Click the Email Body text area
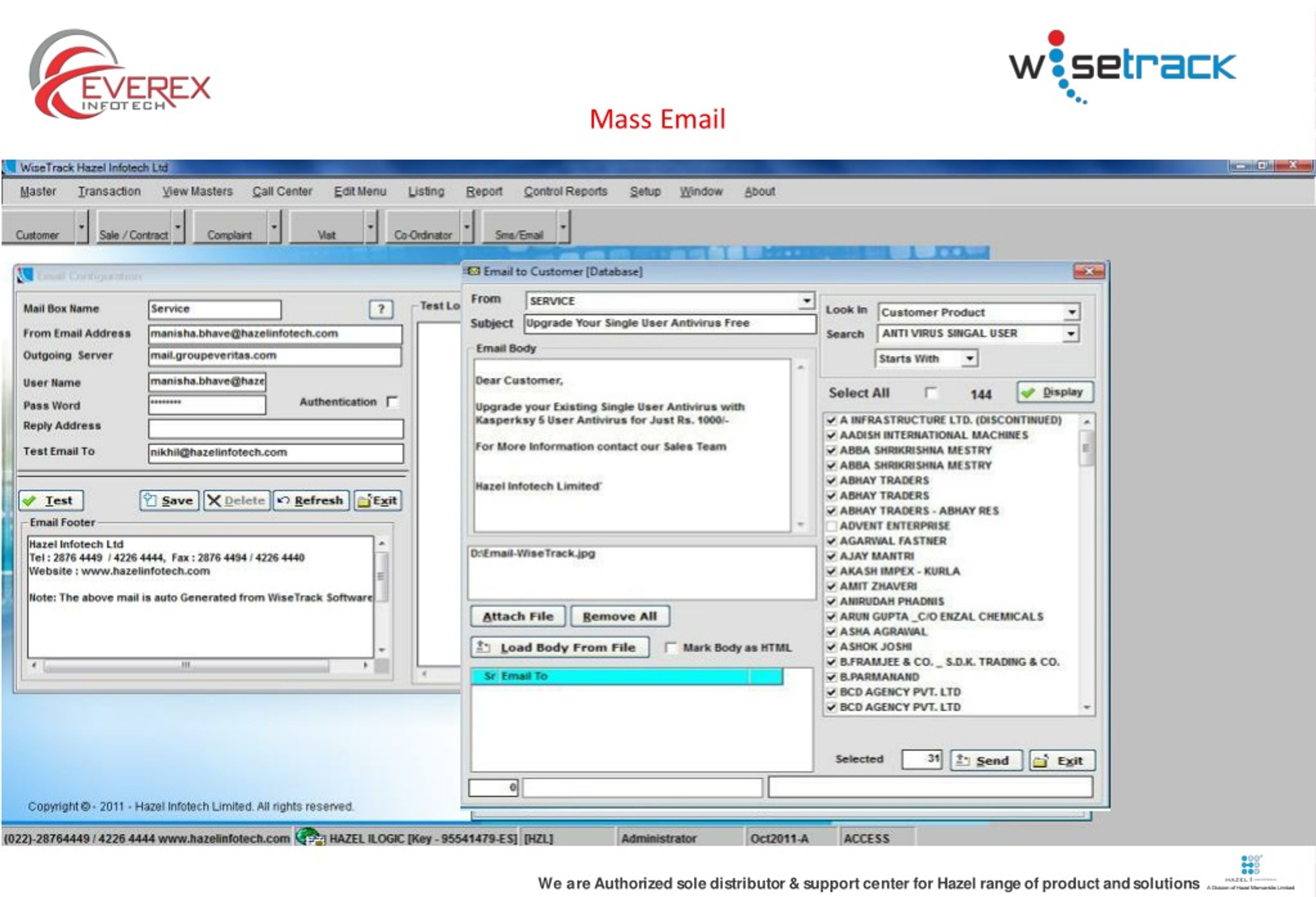 [632, 445]
